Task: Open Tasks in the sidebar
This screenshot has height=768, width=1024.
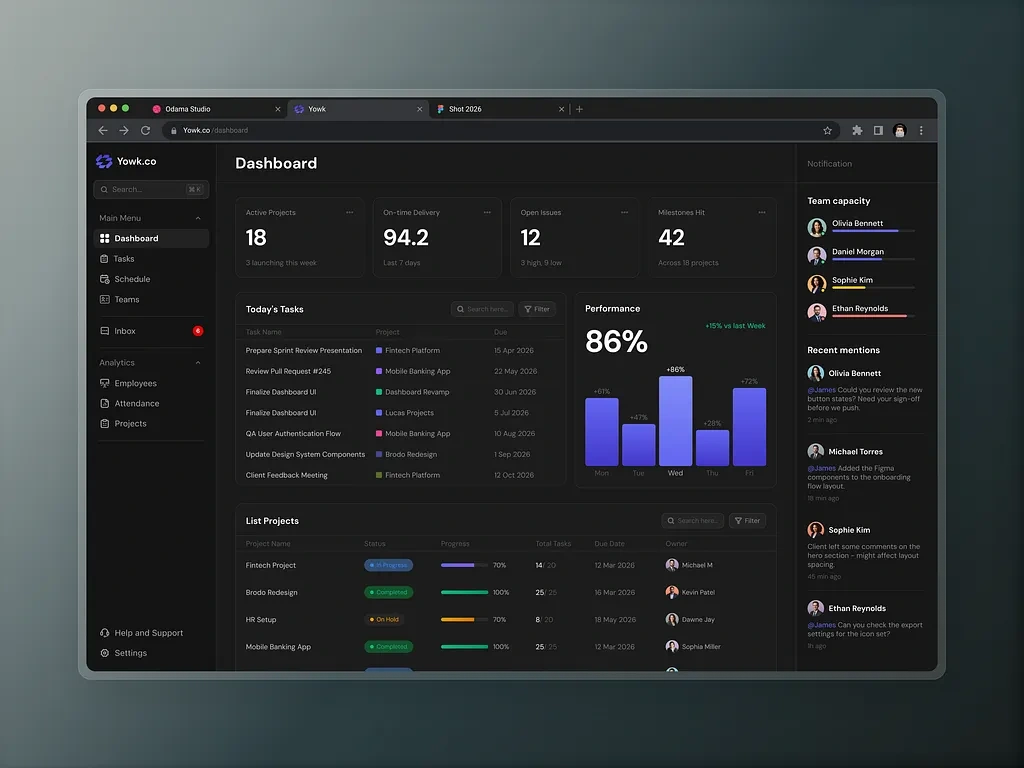Action: coord(152,259)
